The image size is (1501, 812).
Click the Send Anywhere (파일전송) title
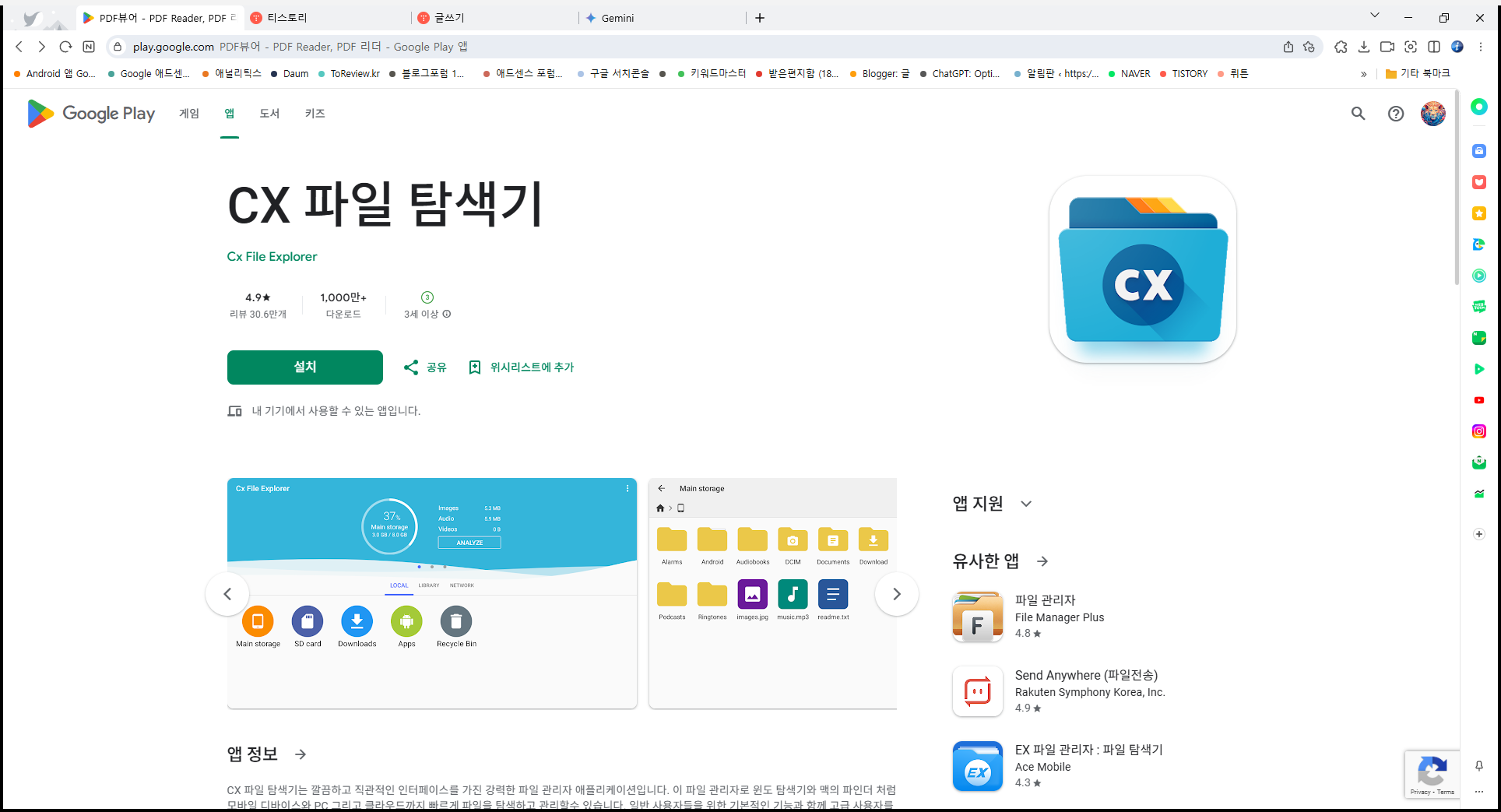[1086, 675]
